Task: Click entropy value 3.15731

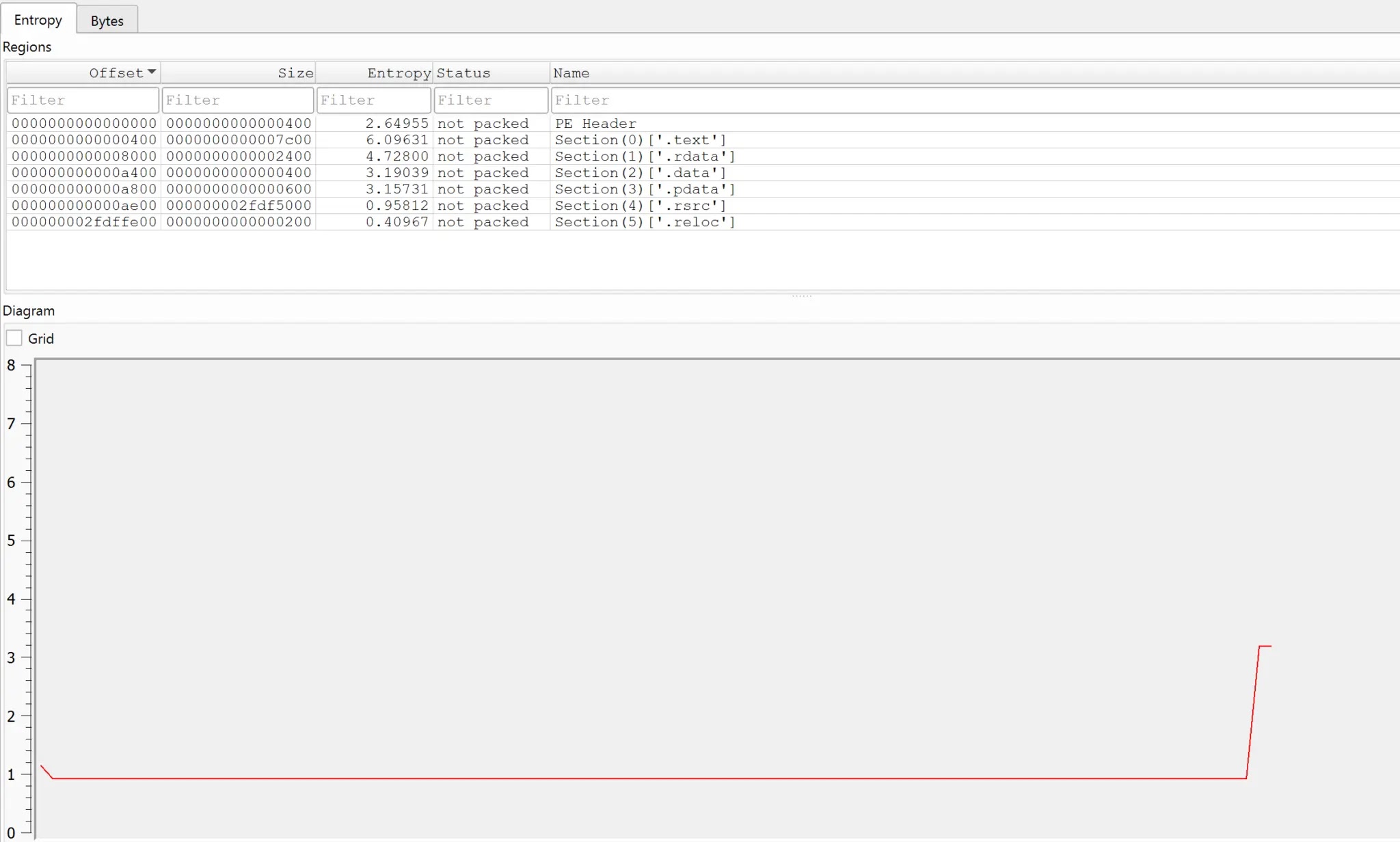Action: tap(396, 189)
